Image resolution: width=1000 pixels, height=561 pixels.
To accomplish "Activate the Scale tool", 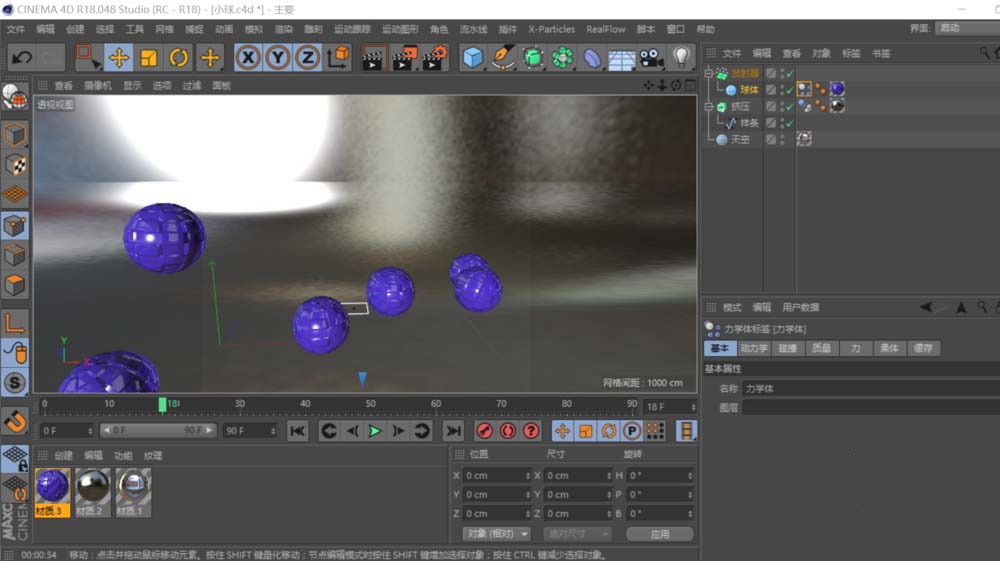I will [x=149, y=58].
